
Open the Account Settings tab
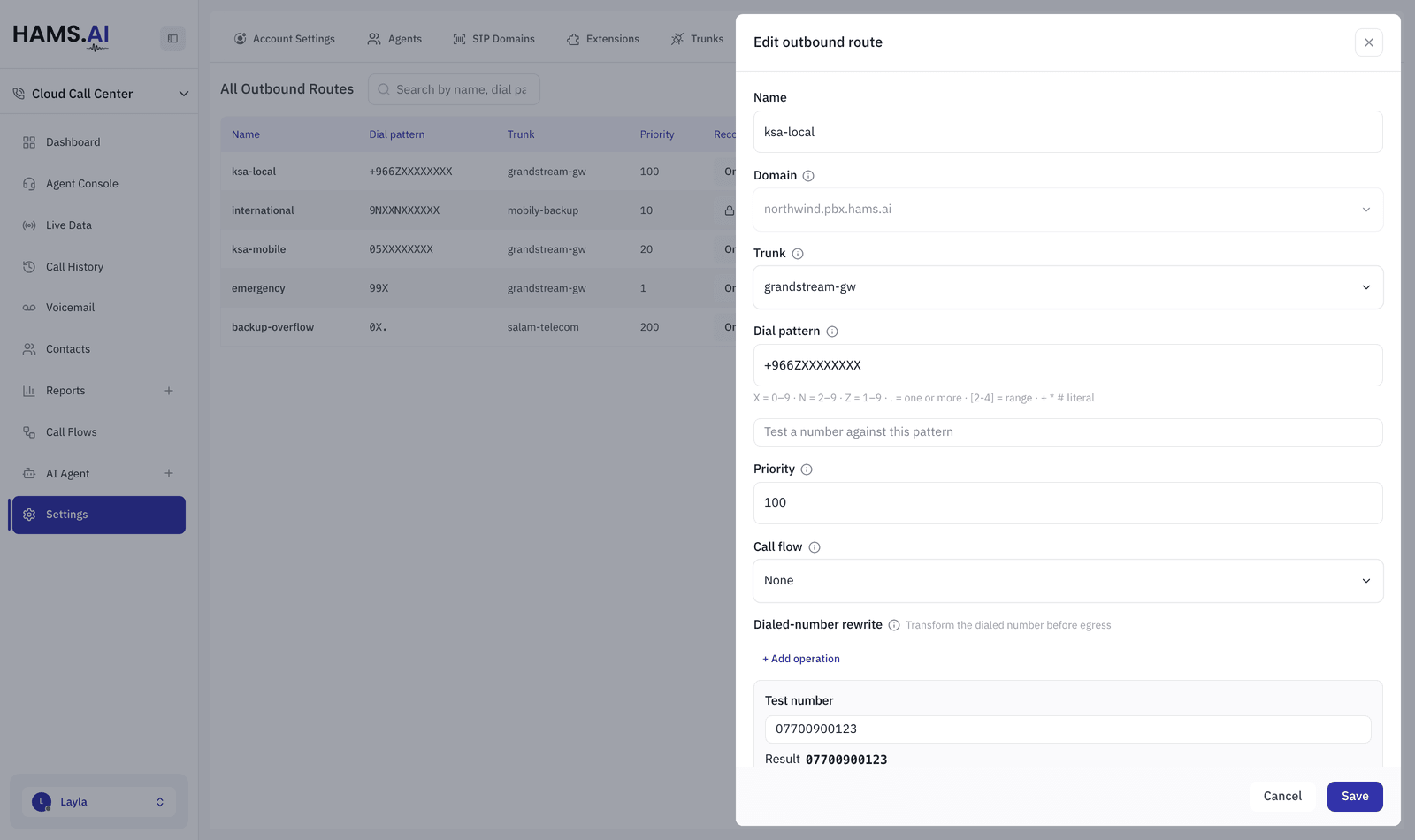pos(285,39)
